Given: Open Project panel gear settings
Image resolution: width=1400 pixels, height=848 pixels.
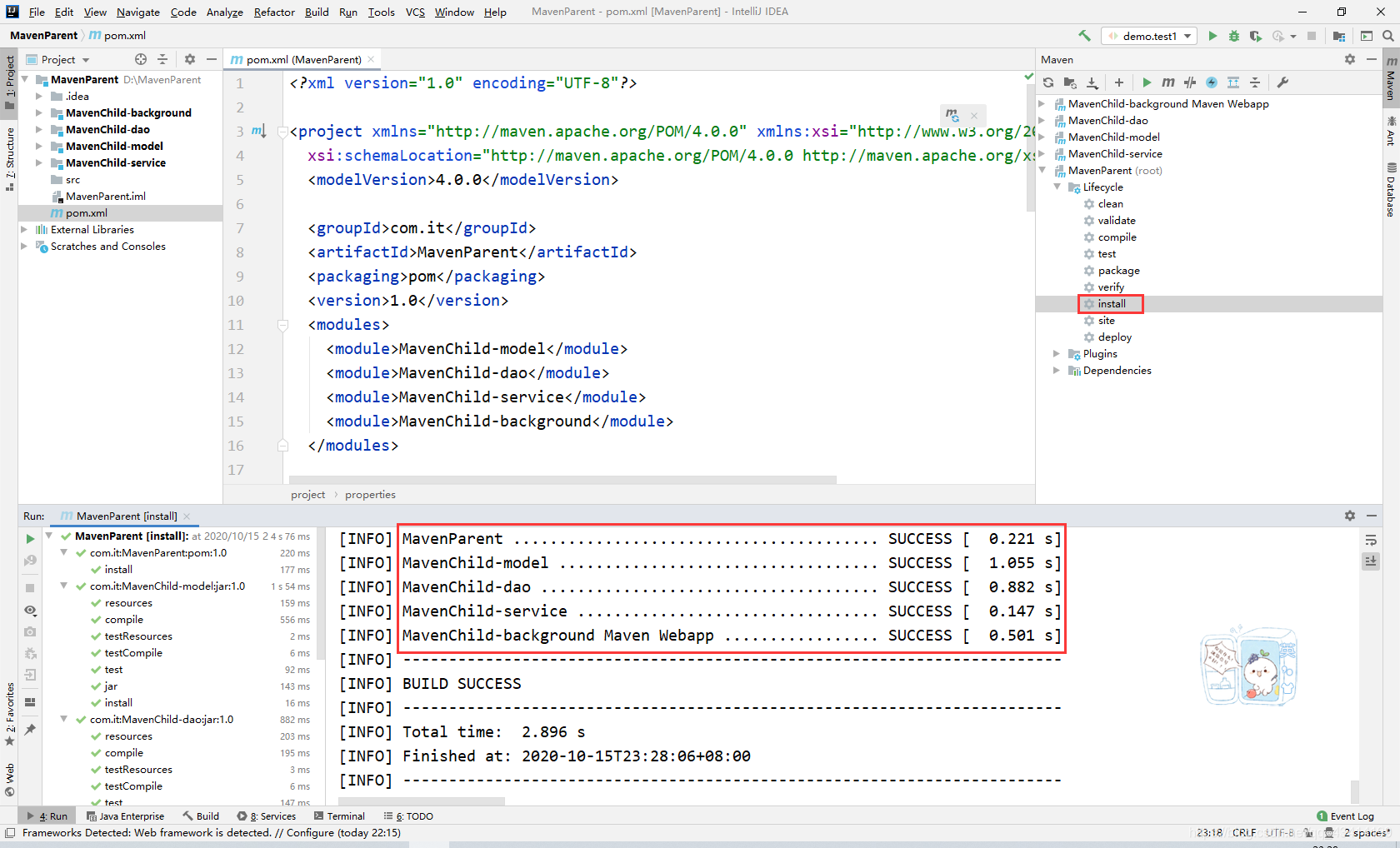Looking at the screenshot, I should click(190, 59).
